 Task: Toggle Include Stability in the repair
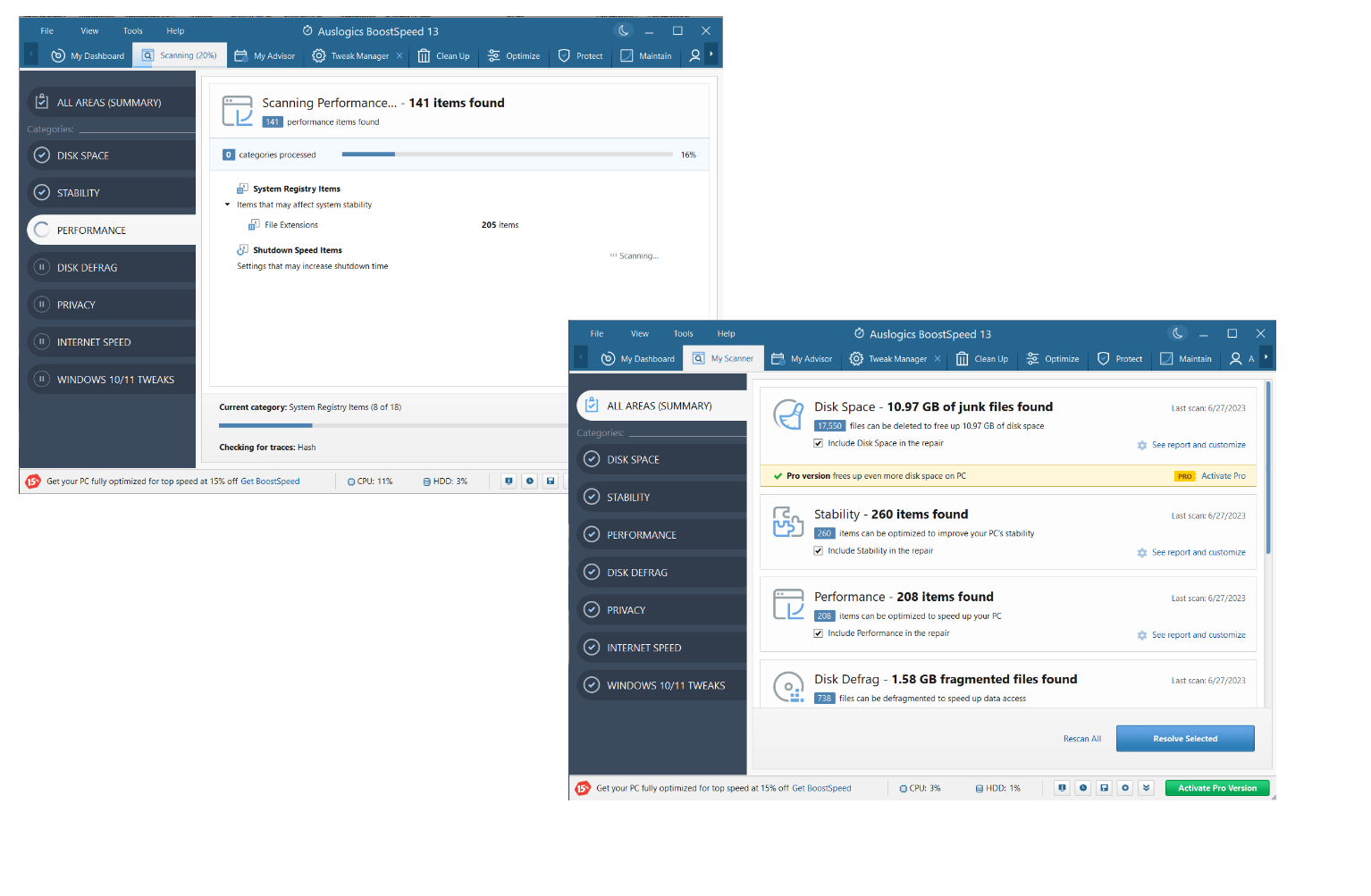[819, 550]
